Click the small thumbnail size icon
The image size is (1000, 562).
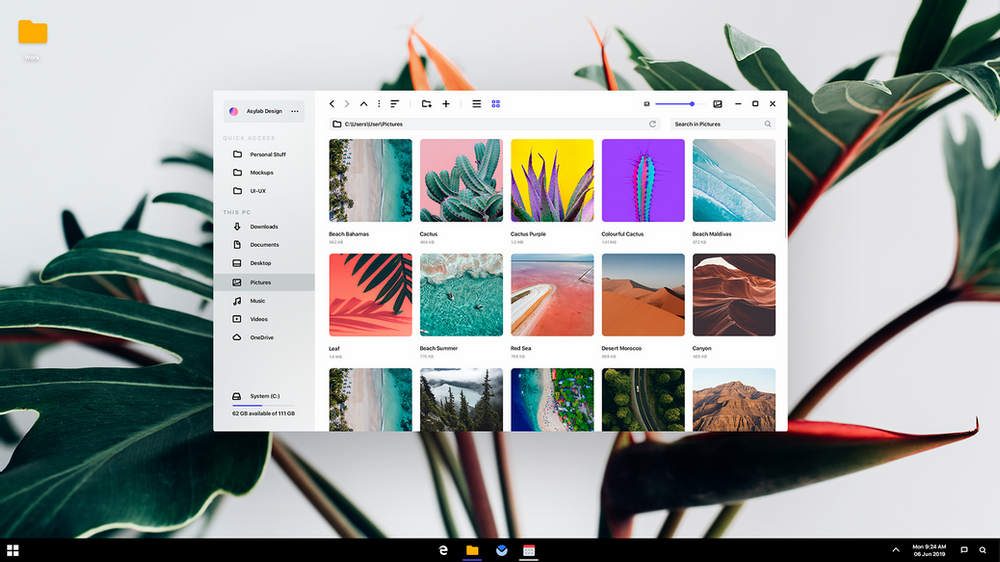pyautogui.click(x=647, y=103)
